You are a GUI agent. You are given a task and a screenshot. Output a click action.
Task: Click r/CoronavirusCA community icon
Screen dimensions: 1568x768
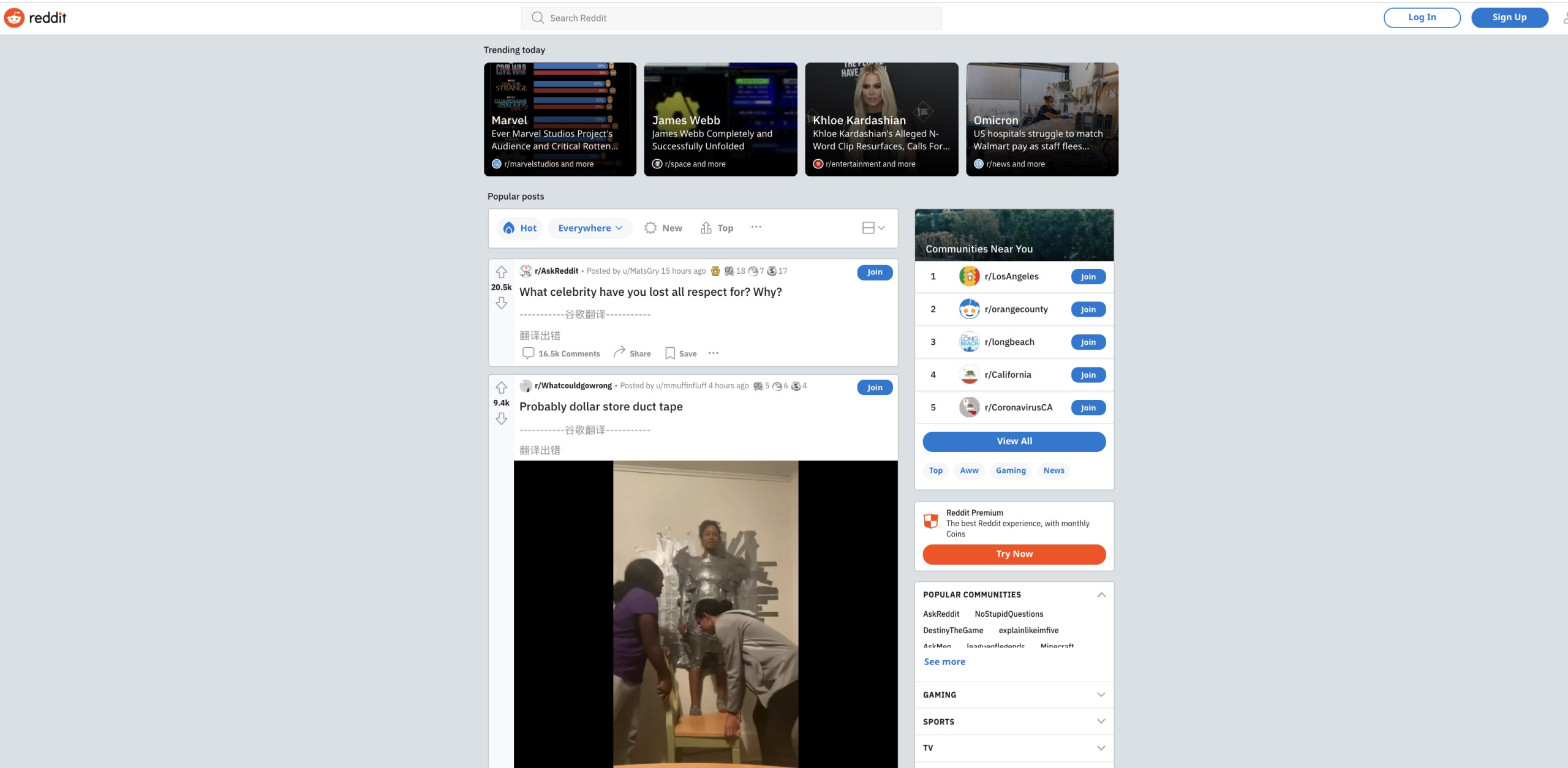(969, 407)
